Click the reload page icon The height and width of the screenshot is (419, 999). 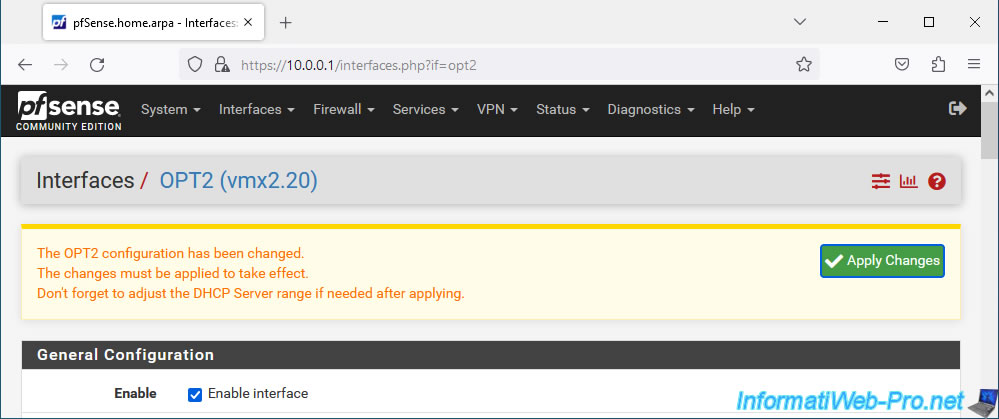click(97, 64)
